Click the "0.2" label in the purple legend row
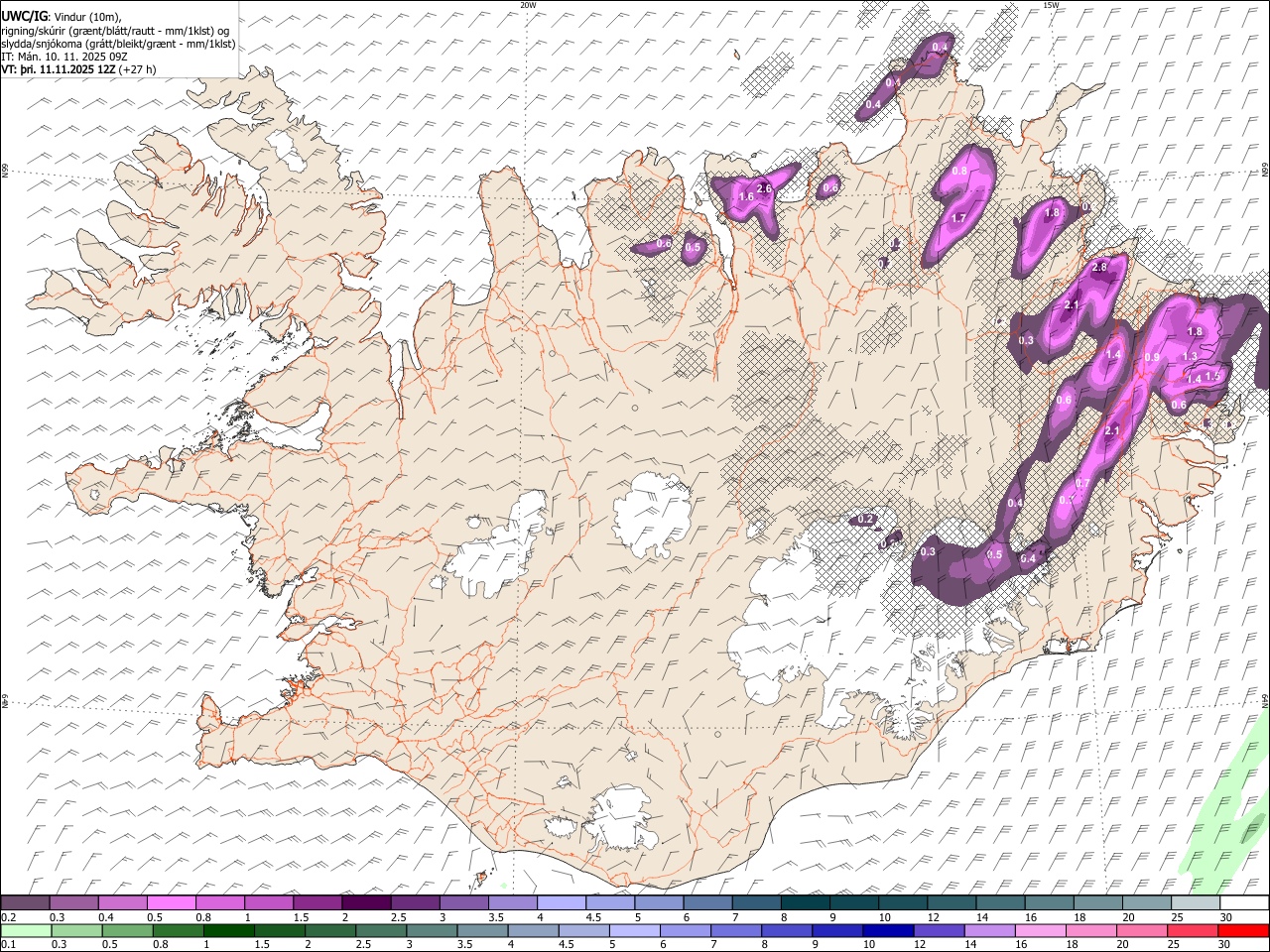This screenshot has height=952, width=1270. click(x=8, y=917)
